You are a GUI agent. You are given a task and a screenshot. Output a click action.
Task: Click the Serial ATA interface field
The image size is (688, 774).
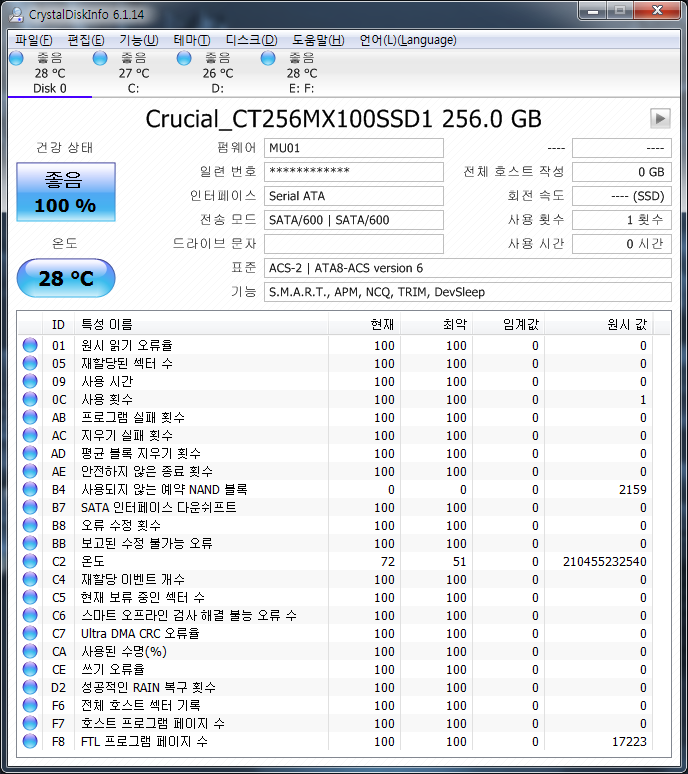(x=353, y=196)
